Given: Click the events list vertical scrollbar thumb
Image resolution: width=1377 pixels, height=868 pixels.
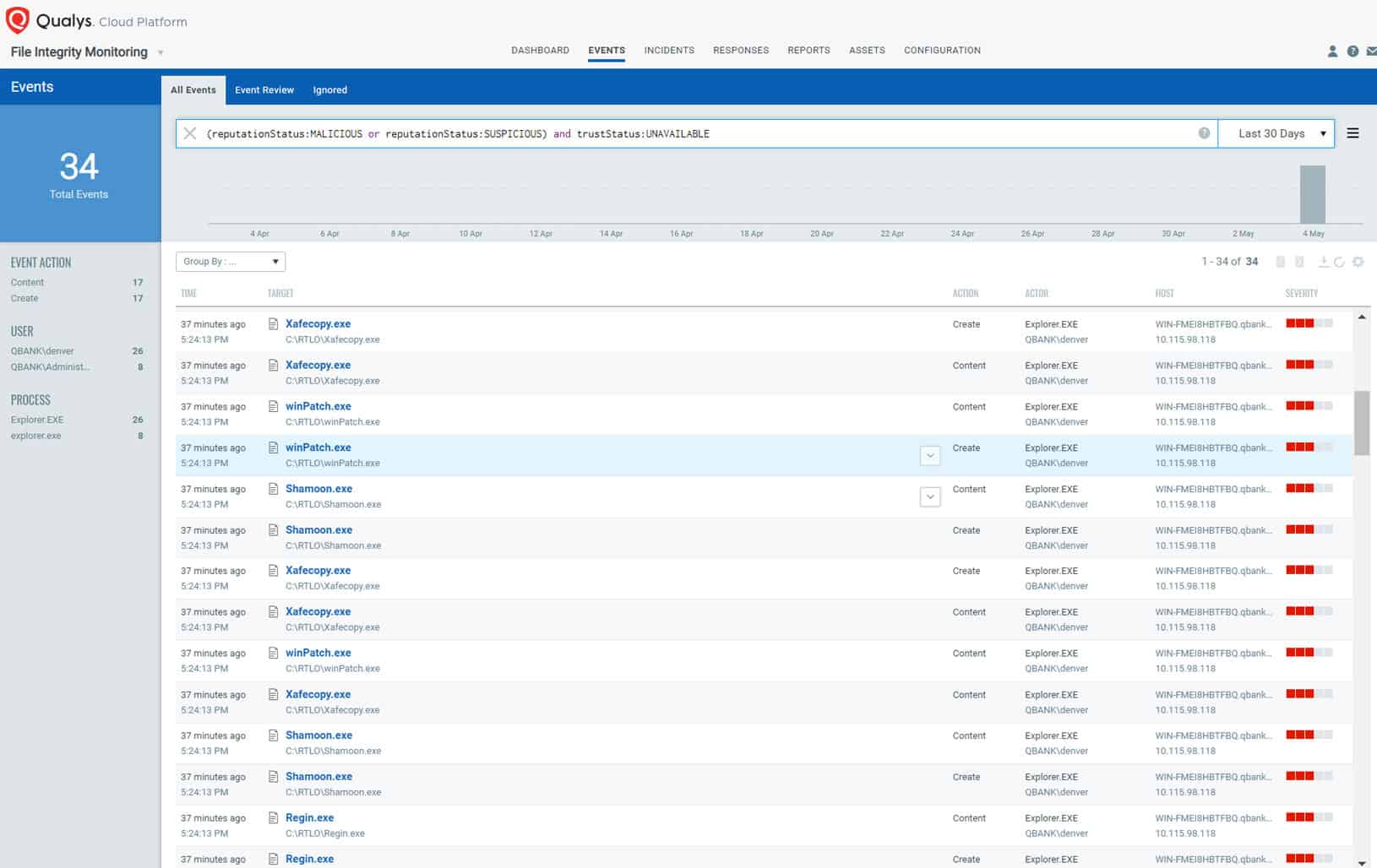Looking at the screenshot, I should coord(1362,423).
